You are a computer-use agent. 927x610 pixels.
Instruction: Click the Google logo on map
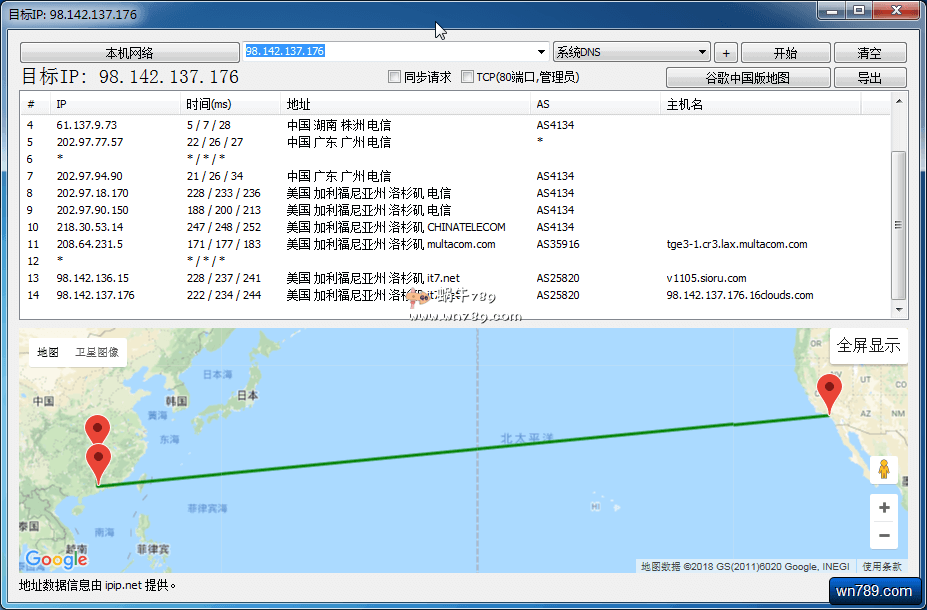click(x=56, y=559)
